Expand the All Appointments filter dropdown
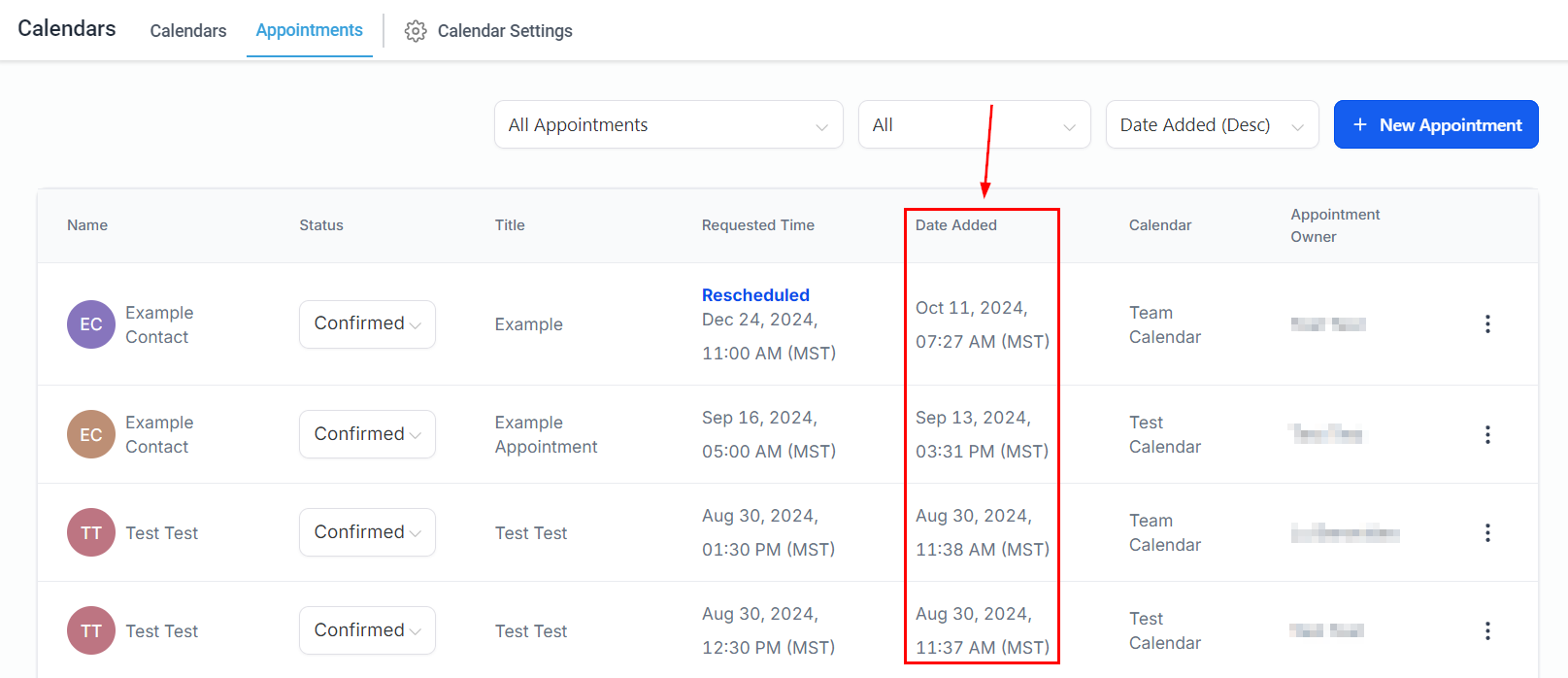1568x678 pixels. coord(668,125)
